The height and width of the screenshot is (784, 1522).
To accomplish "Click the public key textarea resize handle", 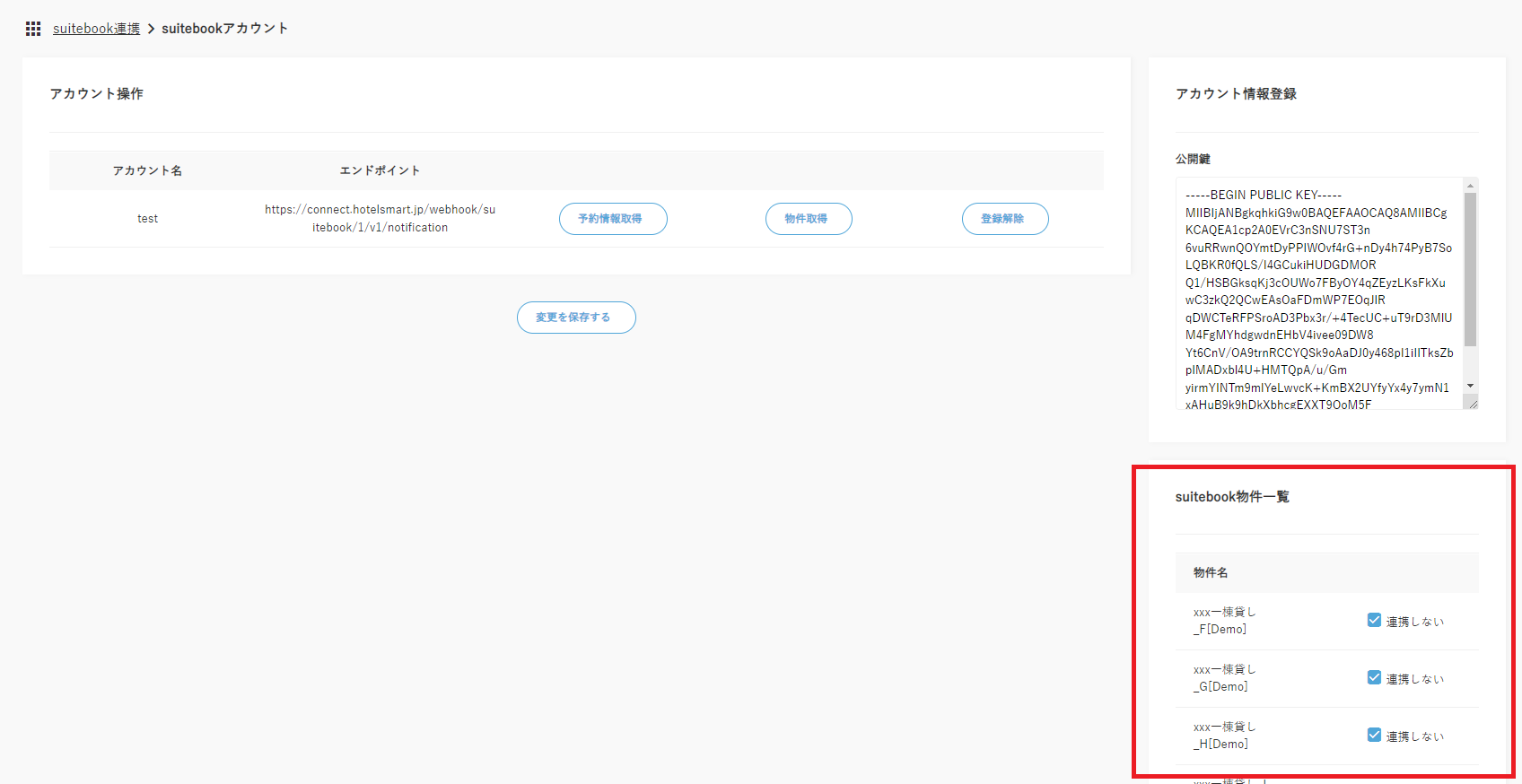I will click(x=1471, y=403).
